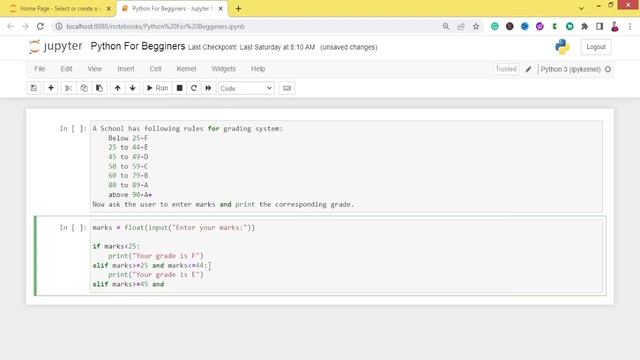Viewport: 640px width, 360px height.
Task: Reload the page
Action: coord(40,27)
